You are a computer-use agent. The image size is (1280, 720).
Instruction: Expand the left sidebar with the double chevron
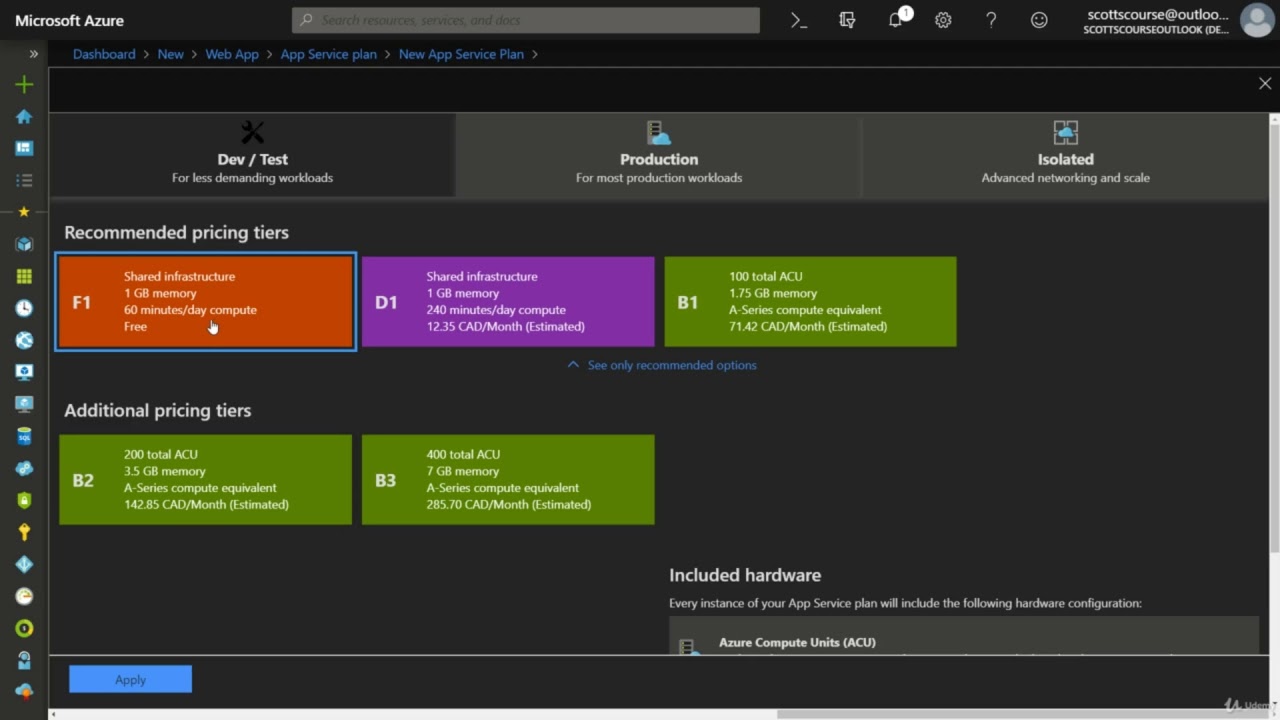pyautogui.click(x=34, y=54)
